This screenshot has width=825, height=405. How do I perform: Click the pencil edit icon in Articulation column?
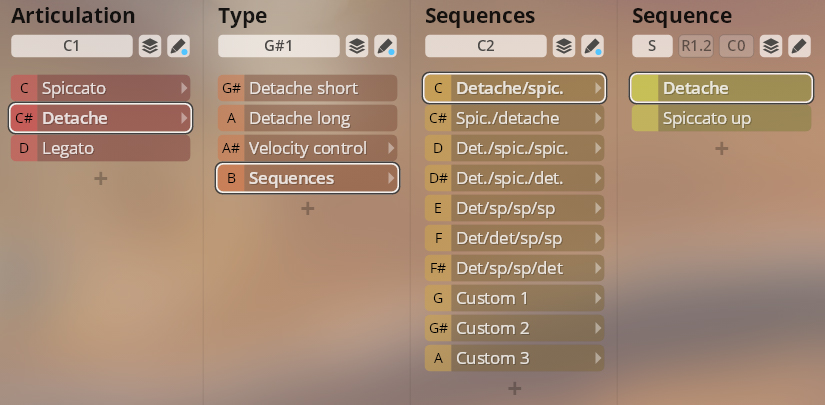pos(178,46)
